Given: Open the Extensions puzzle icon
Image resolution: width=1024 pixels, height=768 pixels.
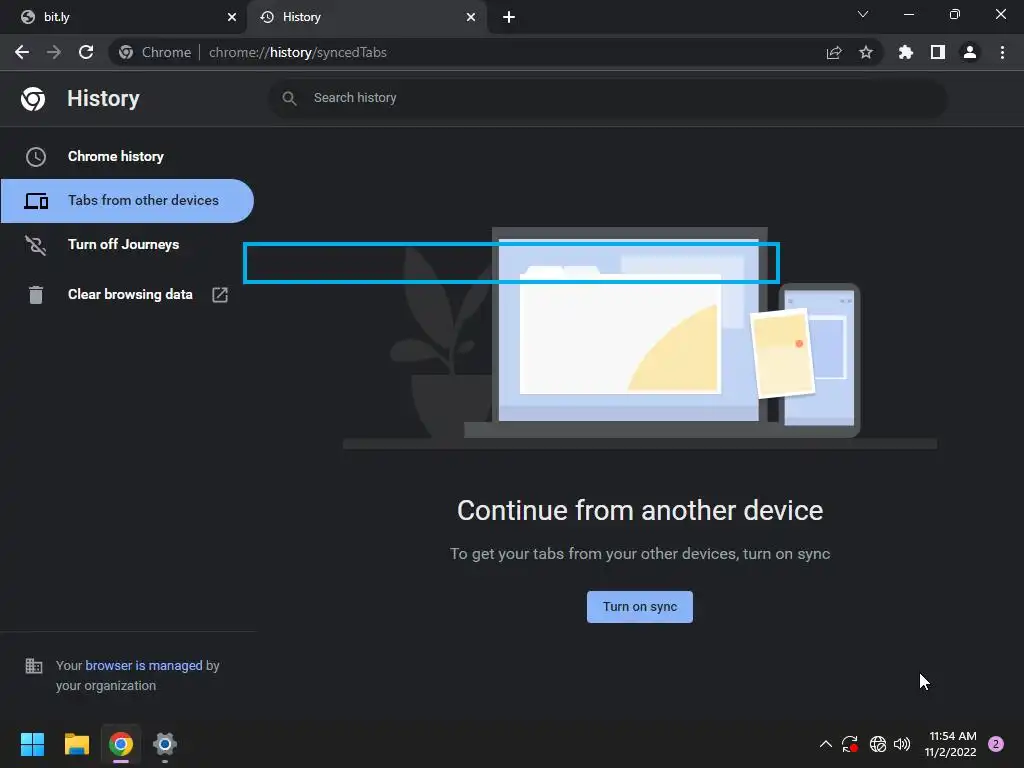Looking at the screenshot, I should pyautogui.click(x=906, y=52).
